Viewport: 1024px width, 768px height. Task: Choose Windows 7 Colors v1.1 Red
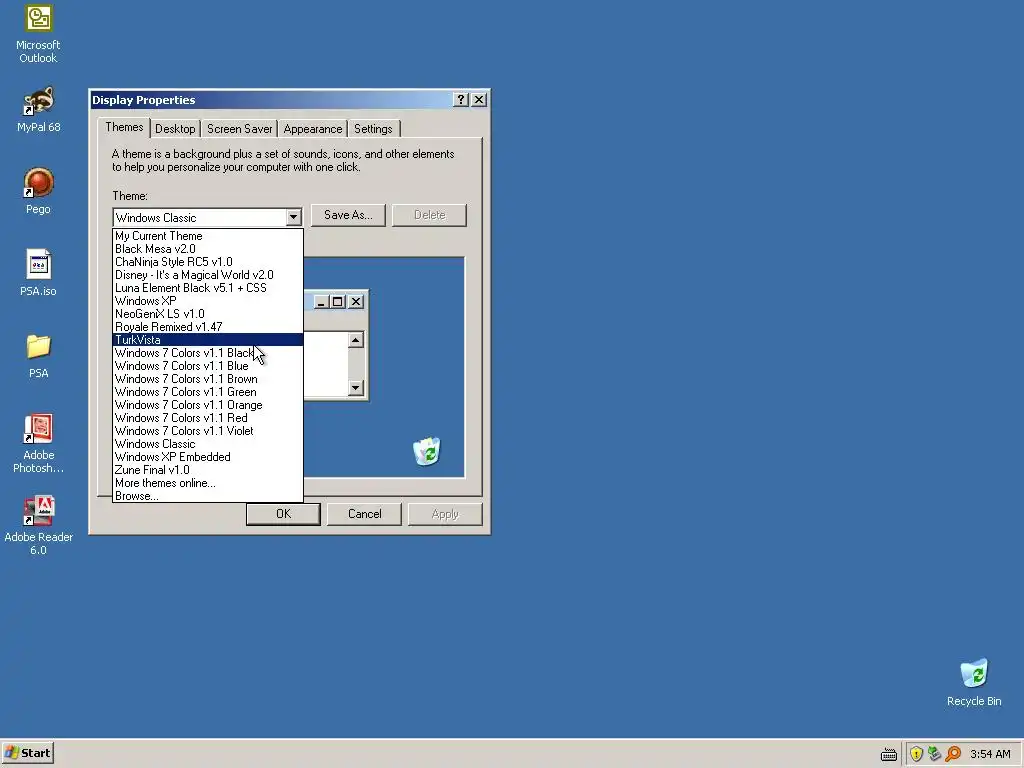pos(208,418)
